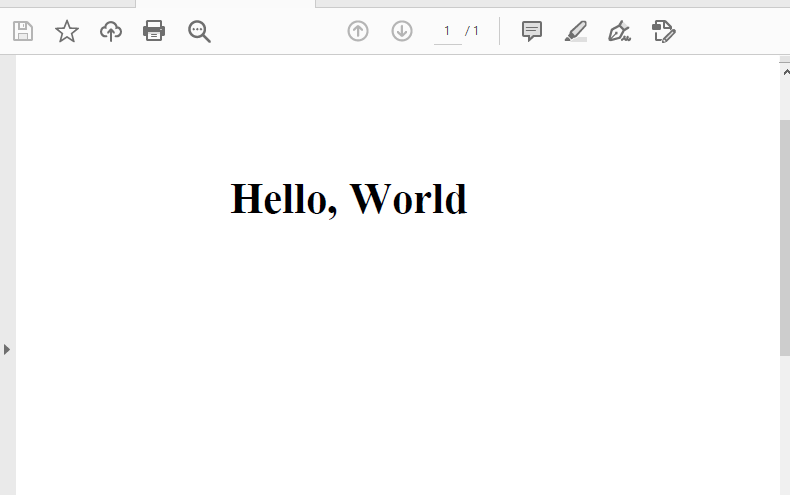Expand the left navigation pane arrow

[7, 349]
